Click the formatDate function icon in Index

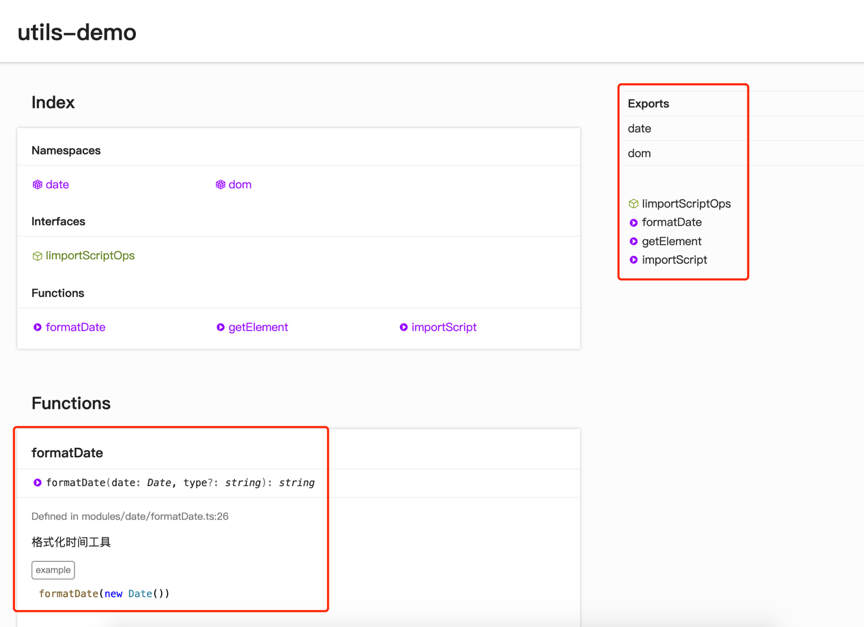coord(37,327)
